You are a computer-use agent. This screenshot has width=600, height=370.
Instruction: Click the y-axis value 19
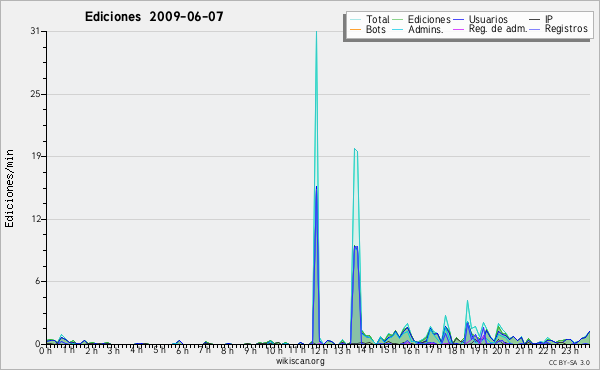tap(36, 156)
